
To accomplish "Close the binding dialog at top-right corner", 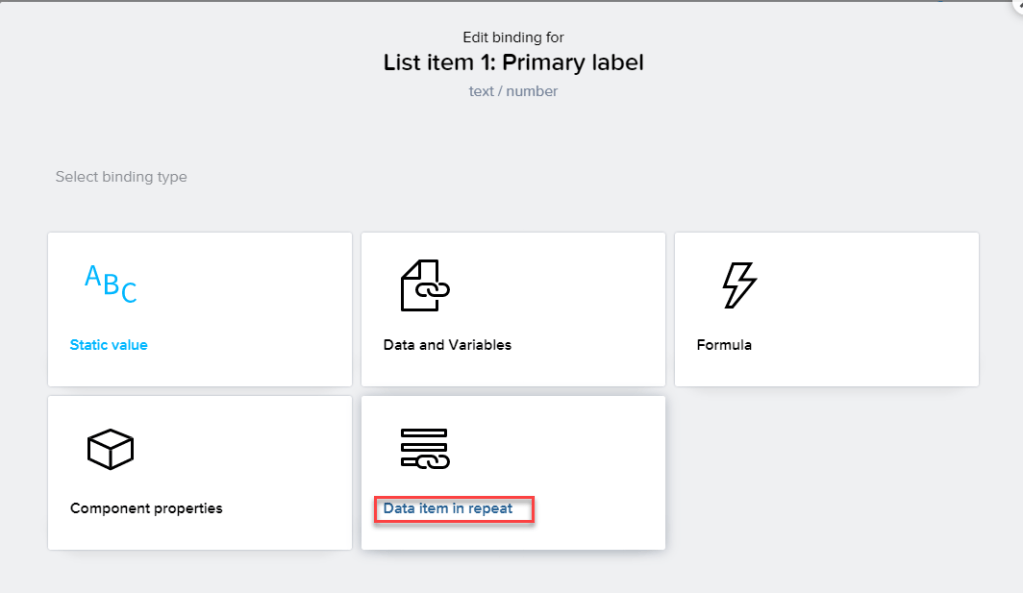I will click(1017, 5).
